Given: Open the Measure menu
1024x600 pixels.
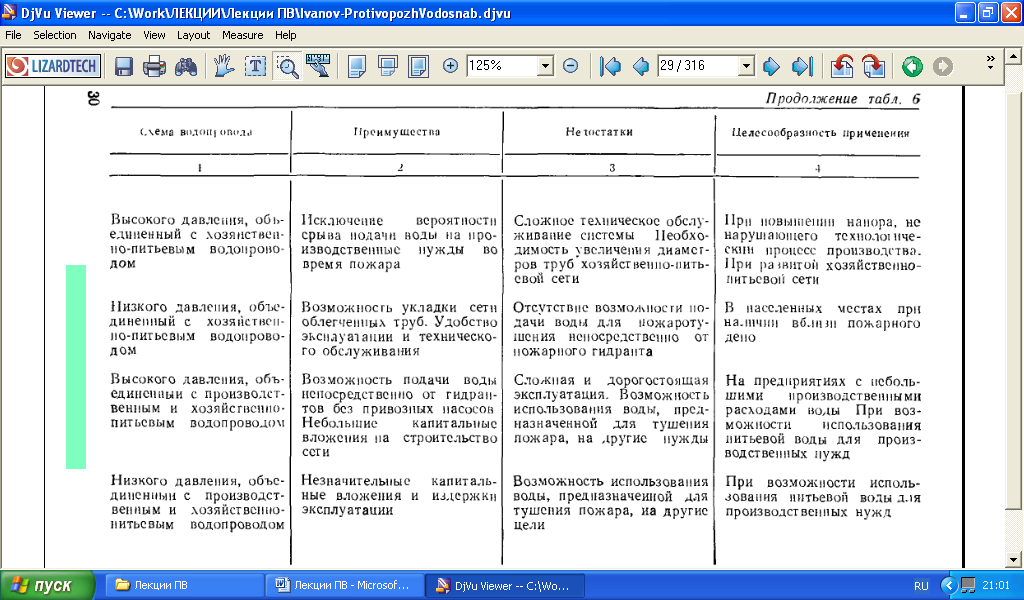Looking at the screenshot, I should click(242, 35).
